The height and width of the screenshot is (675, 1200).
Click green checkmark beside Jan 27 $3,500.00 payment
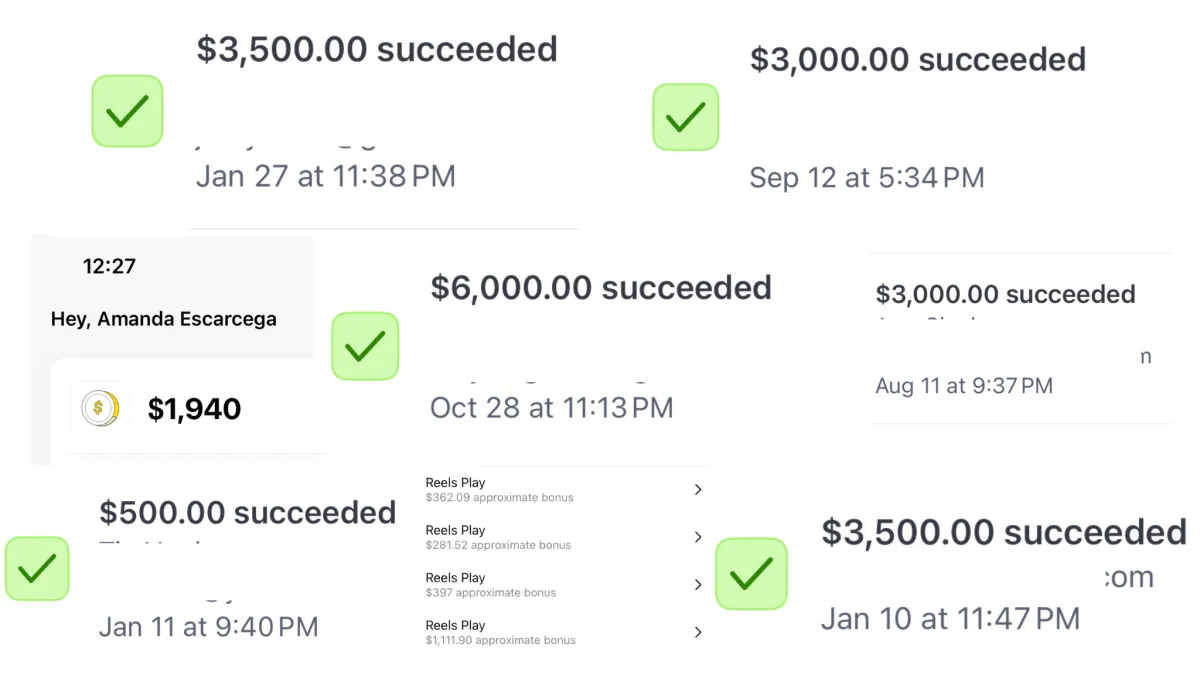127,111
